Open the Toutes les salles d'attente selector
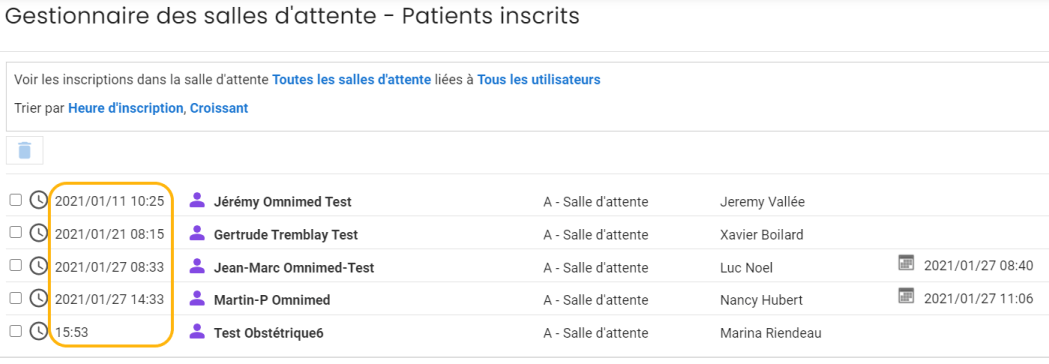This screenshot has width=1049, height=364. coord(351,80)
